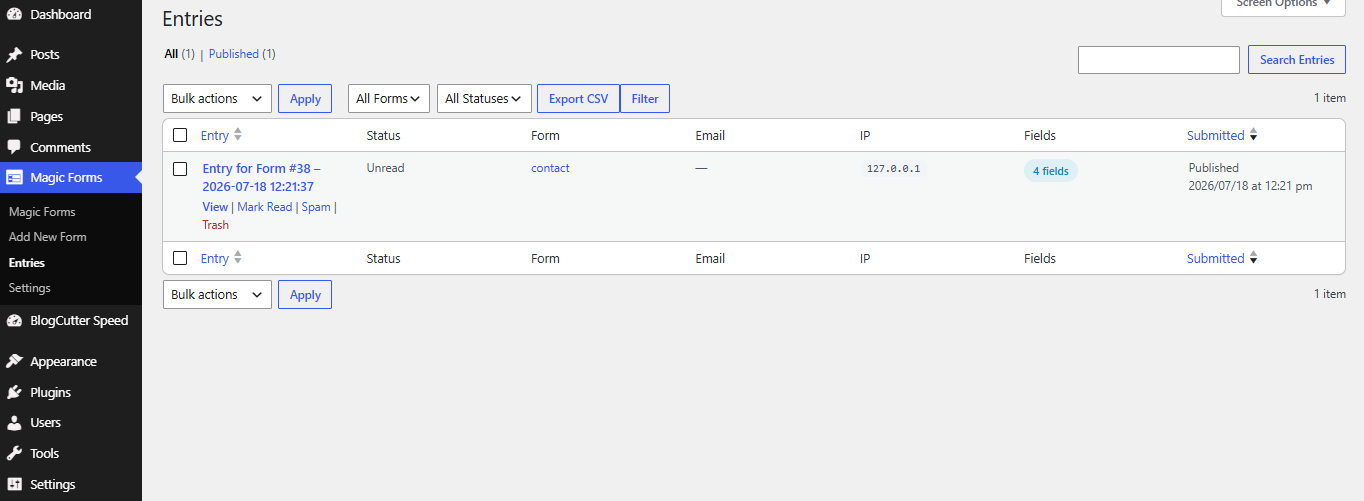Click the Comments speech bubble icon

point(14,147)
